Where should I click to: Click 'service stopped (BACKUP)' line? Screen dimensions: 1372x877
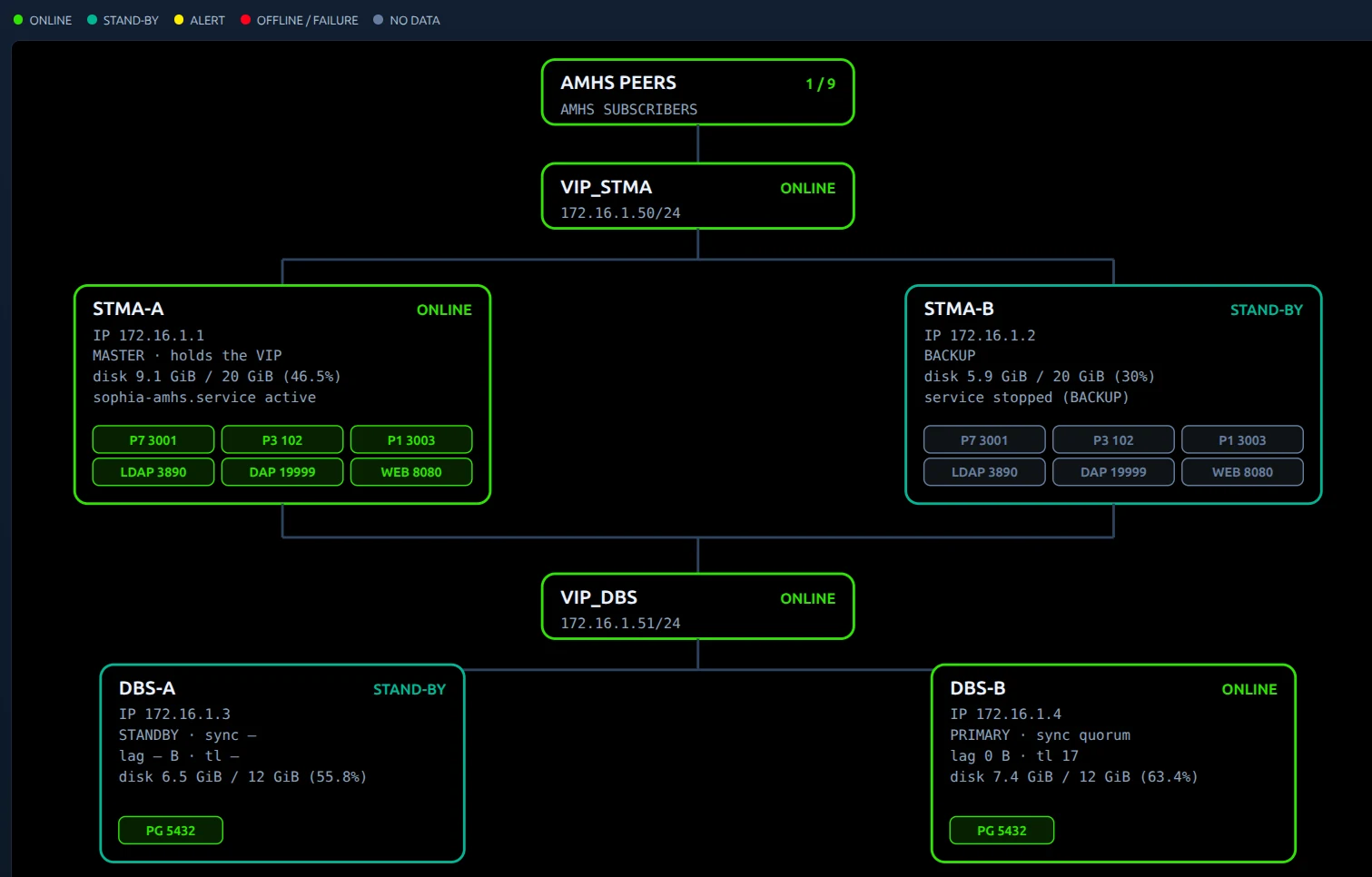click(1027, 398)
